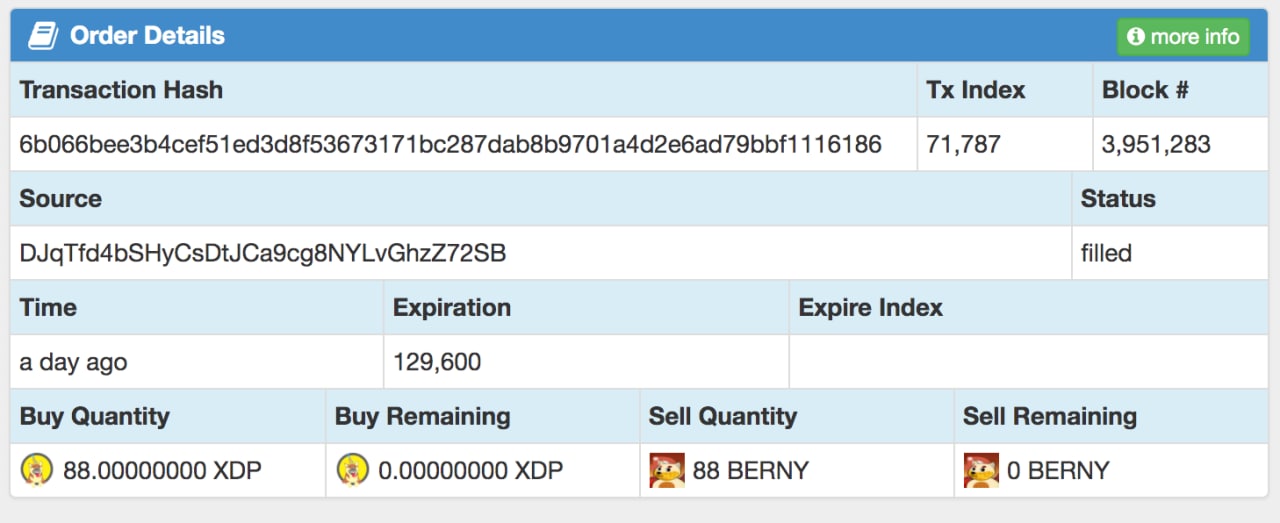Image resolution: width=1280 pixels, height=523 pixels.
Task: Click the 0.00000000 XDP buy remaining text
Action: pos(470,470)
